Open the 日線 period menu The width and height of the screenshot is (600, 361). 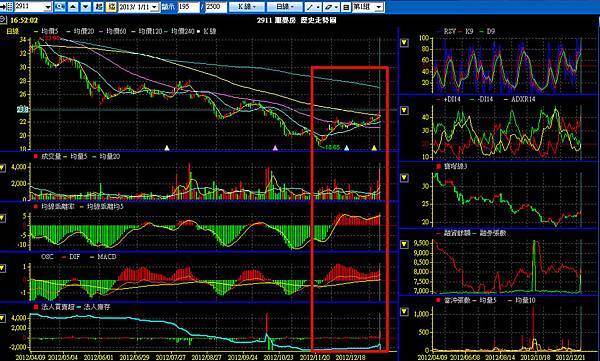(284, 7)
